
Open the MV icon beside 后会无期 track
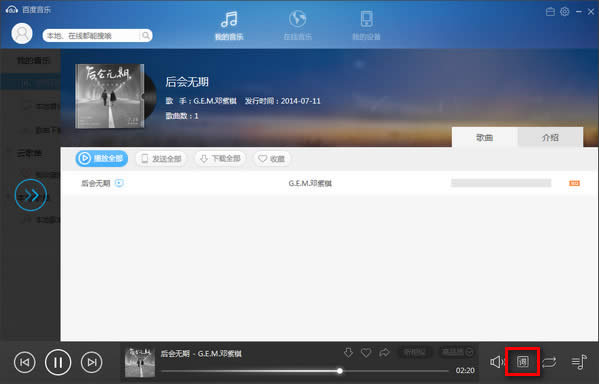(119, 183)
